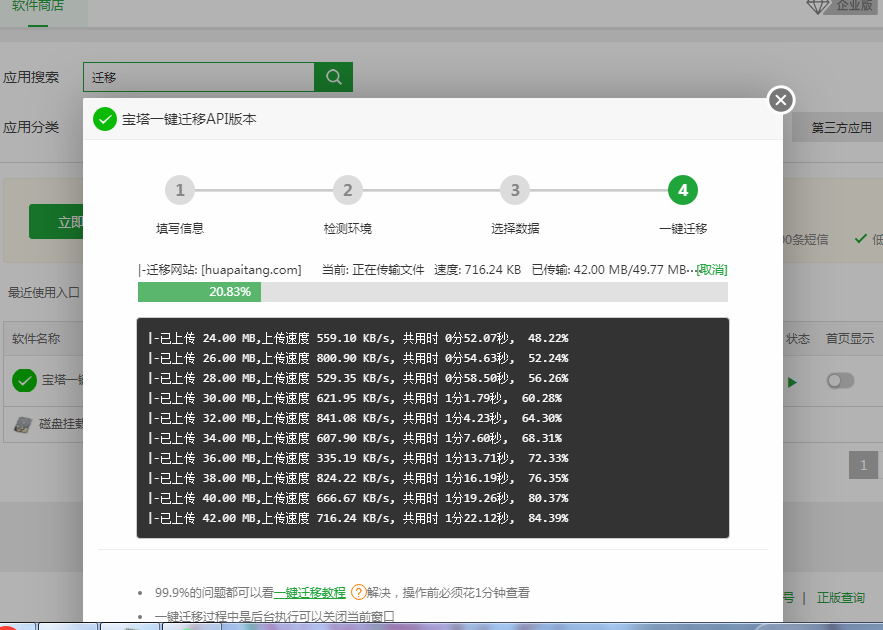Click the 最近使用入口 label
Viewport: 883px width, 630px height.
click(43, 292)
